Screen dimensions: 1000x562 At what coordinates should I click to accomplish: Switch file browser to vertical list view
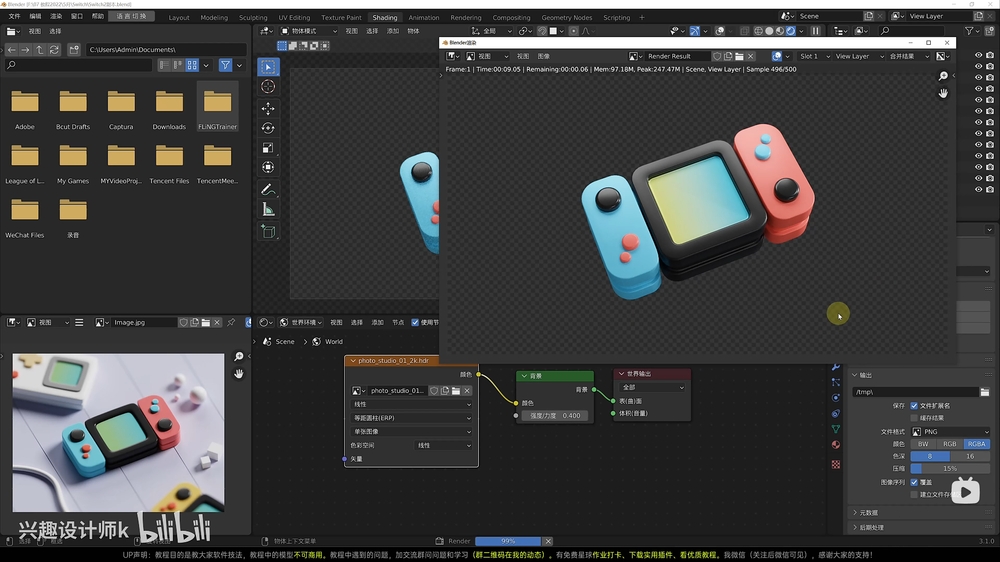pyautogui.click(x=164, y=65)
